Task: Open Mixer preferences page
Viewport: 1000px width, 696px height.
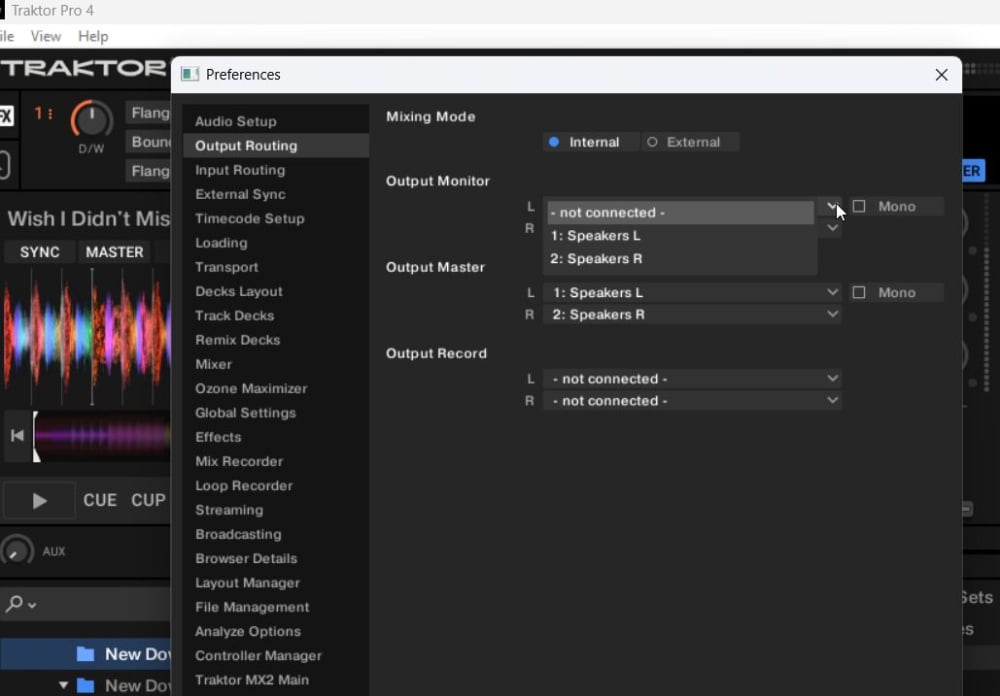Action: coord(276,364)
